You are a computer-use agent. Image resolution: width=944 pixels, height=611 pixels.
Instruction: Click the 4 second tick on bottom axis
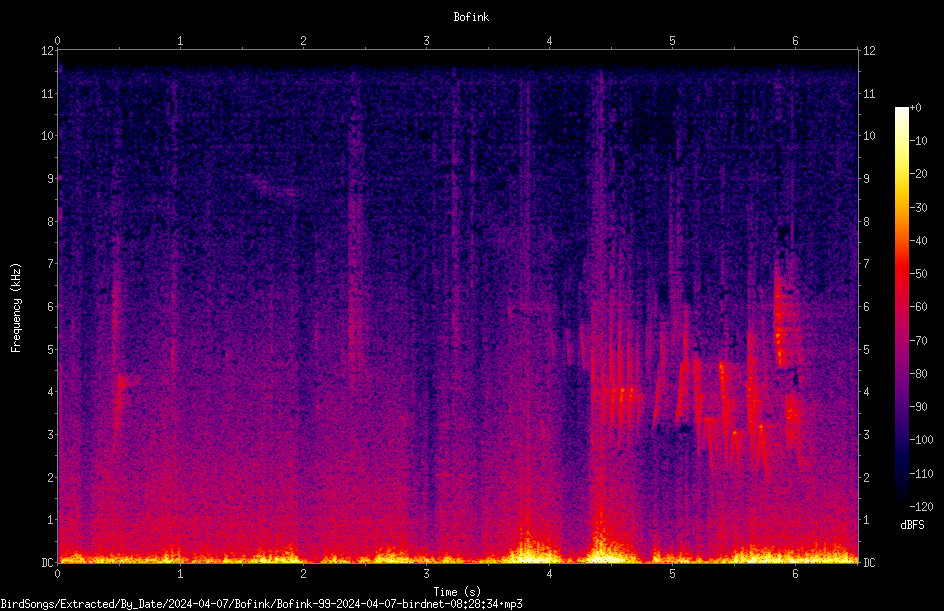(x=549, y=574)
